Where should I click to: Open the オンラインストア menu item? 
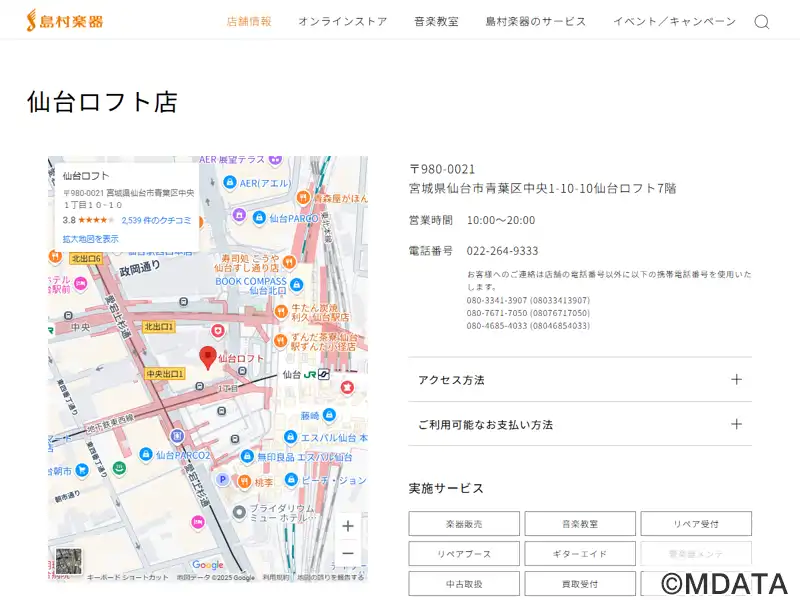pos(343,21)
